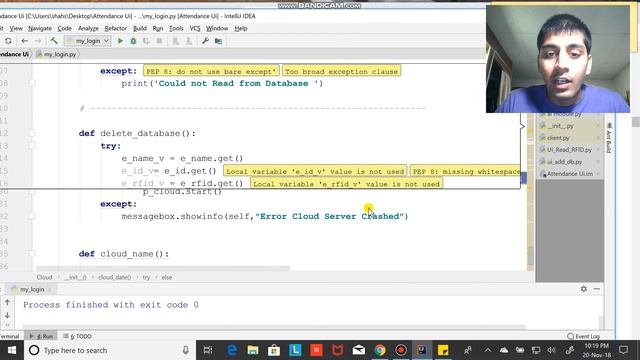Open the View menu
640x360 pixels.
pyautogui.click(x=16, y=28)
